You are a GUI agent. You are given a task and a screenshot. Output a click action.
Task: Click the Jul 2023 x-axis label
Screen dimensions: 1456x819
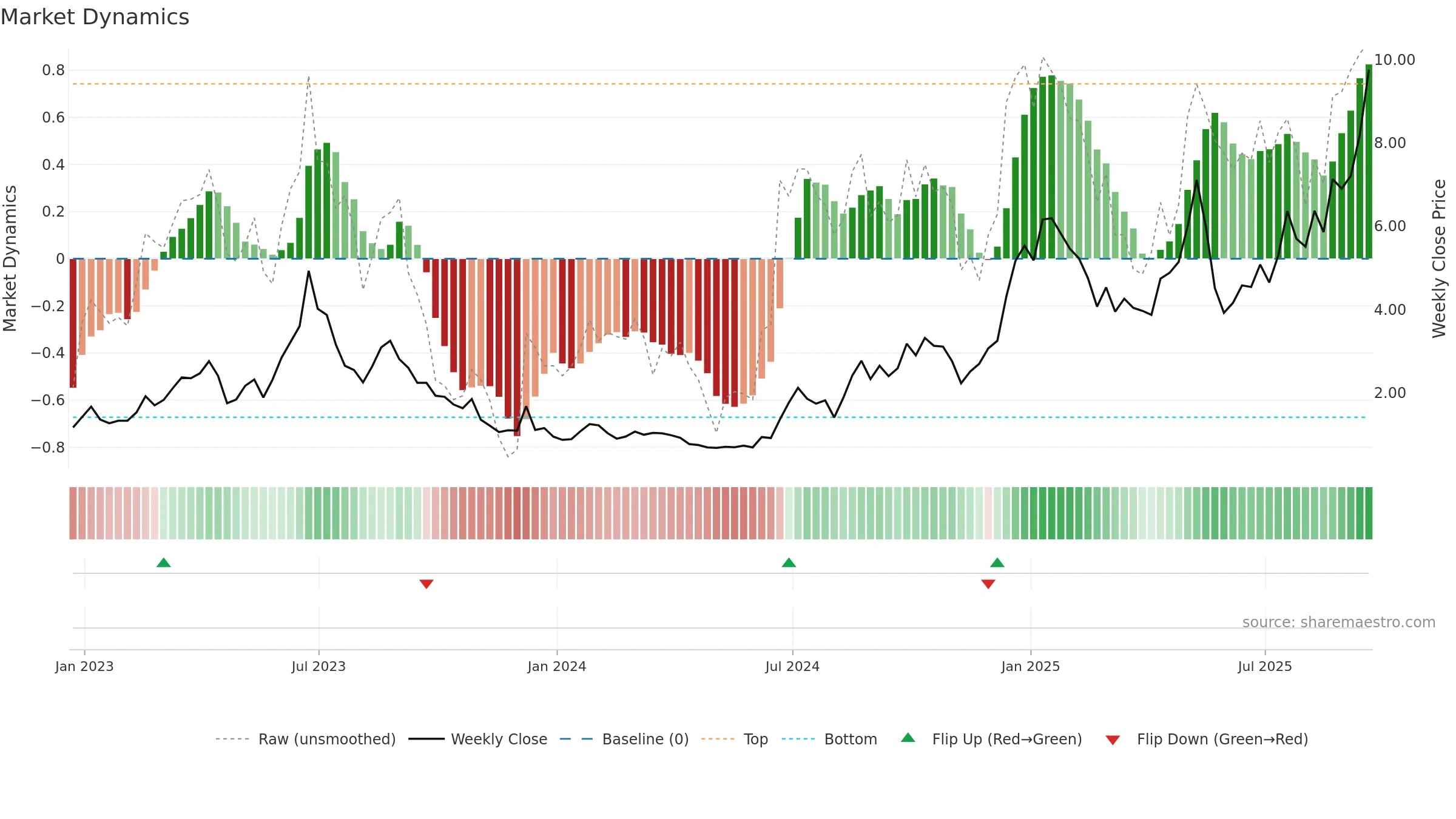point(318,666)
